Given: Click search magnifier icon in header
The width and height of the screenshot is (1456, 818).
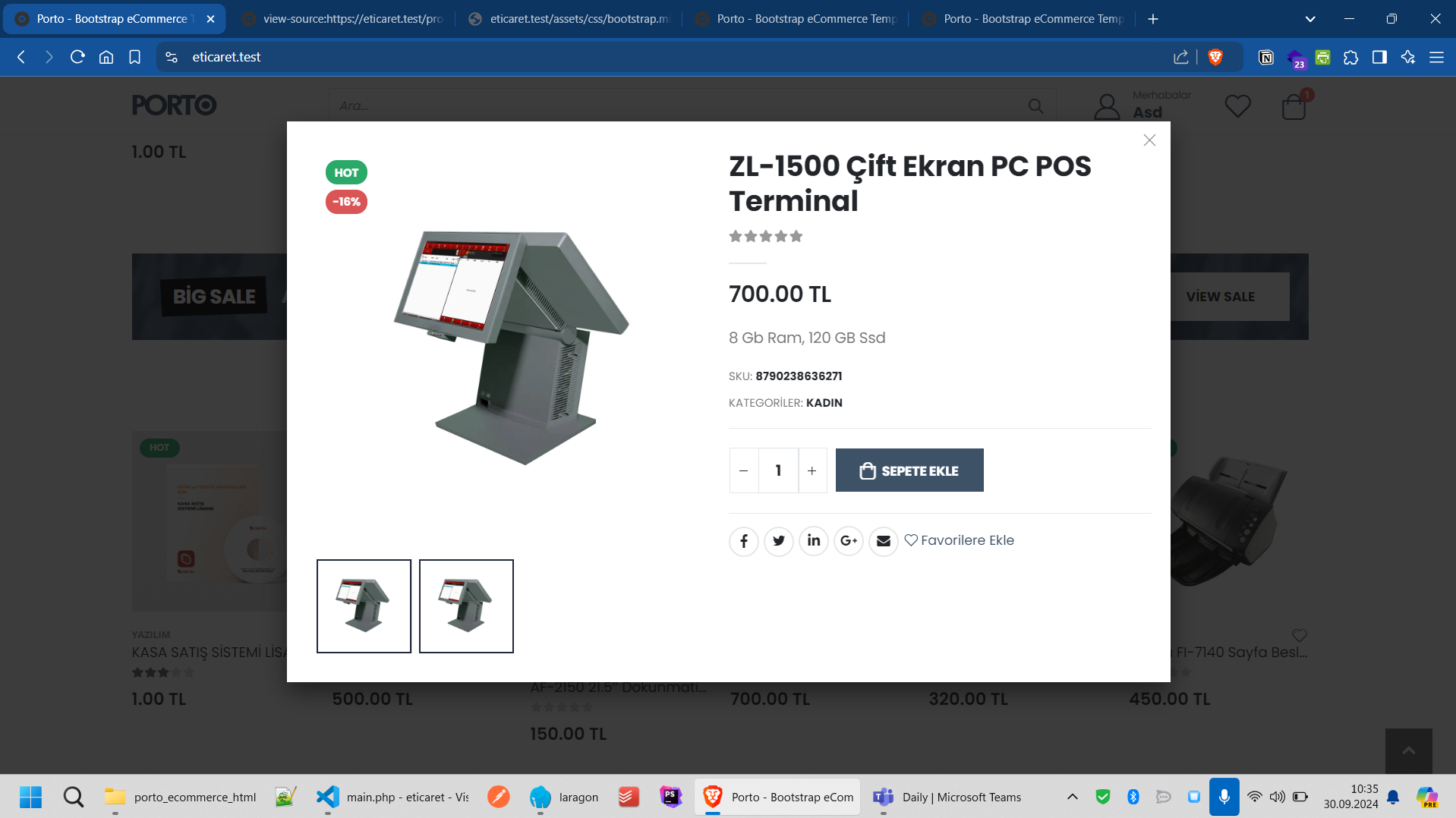Looking at the screenshot, I should point(1036,106).
